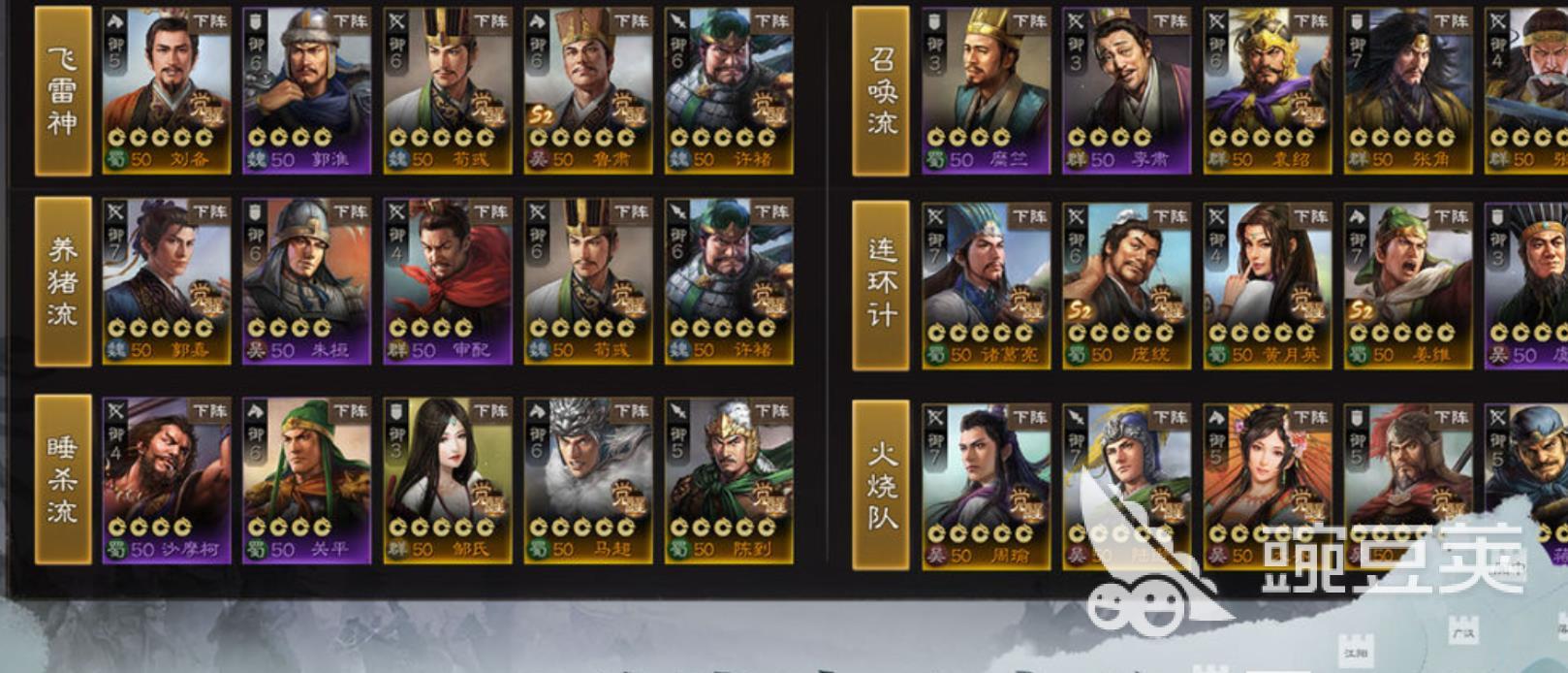1568x673 pixels.
Task: Click 下阵 on 袁绍's card
Action: point(1310,21)
